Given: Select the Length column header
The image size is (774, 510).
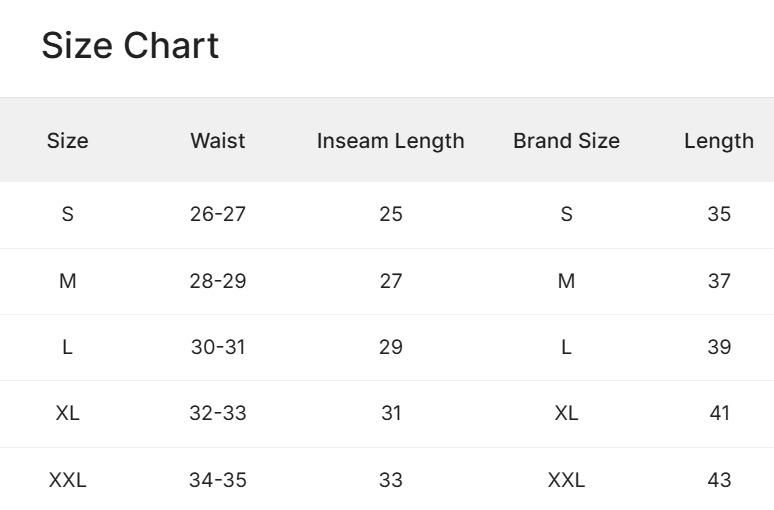Looking at the screenshot, I should pyautogui.click(x=718, y=141).
